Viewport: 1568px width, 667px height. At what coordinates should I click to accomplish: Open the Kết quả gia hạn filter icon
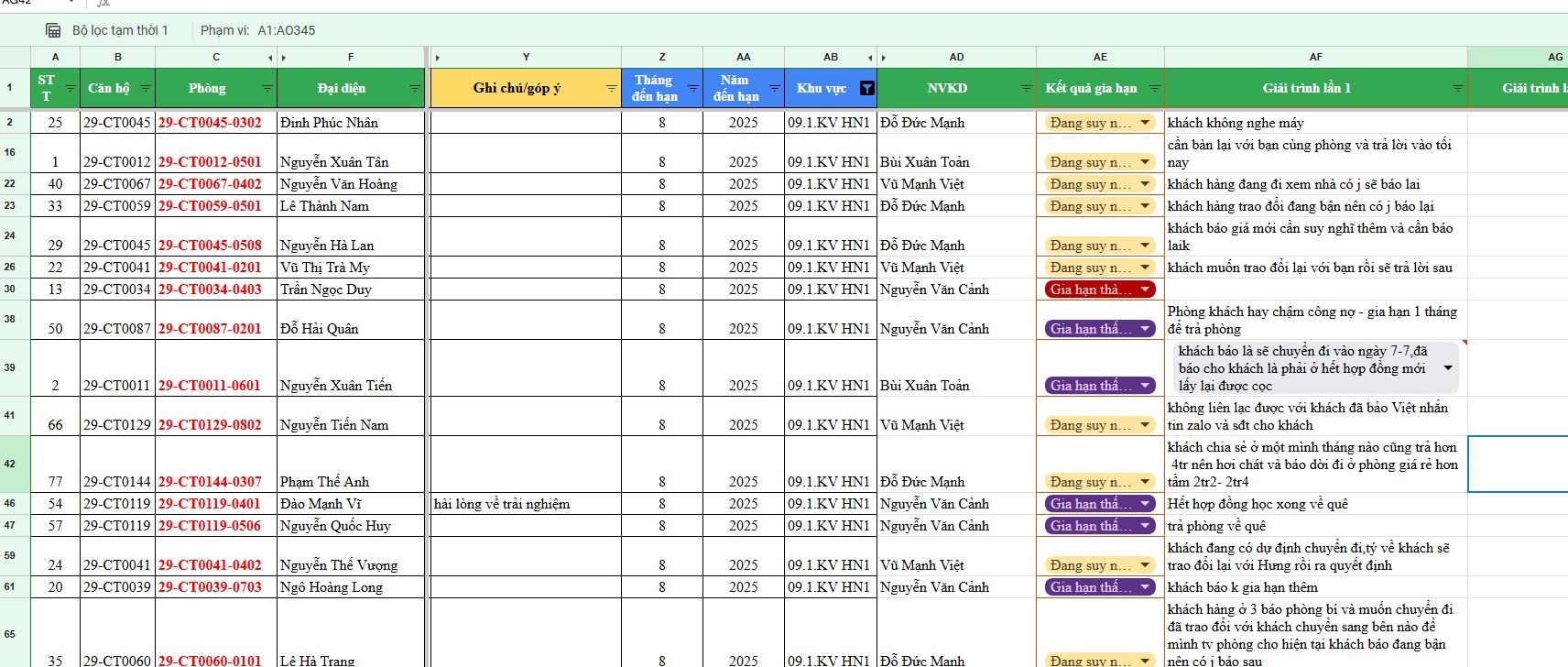tap(1154, 89)
